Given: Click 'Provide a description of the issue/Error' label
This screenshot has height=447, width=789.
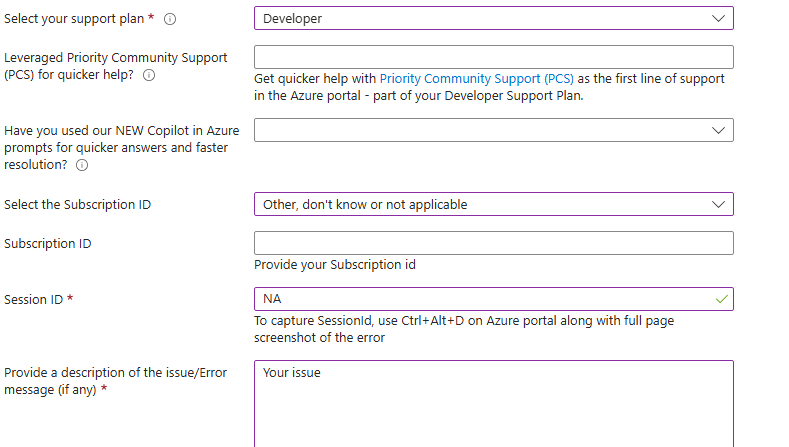Looking at the screenshot, I should 115,381.
